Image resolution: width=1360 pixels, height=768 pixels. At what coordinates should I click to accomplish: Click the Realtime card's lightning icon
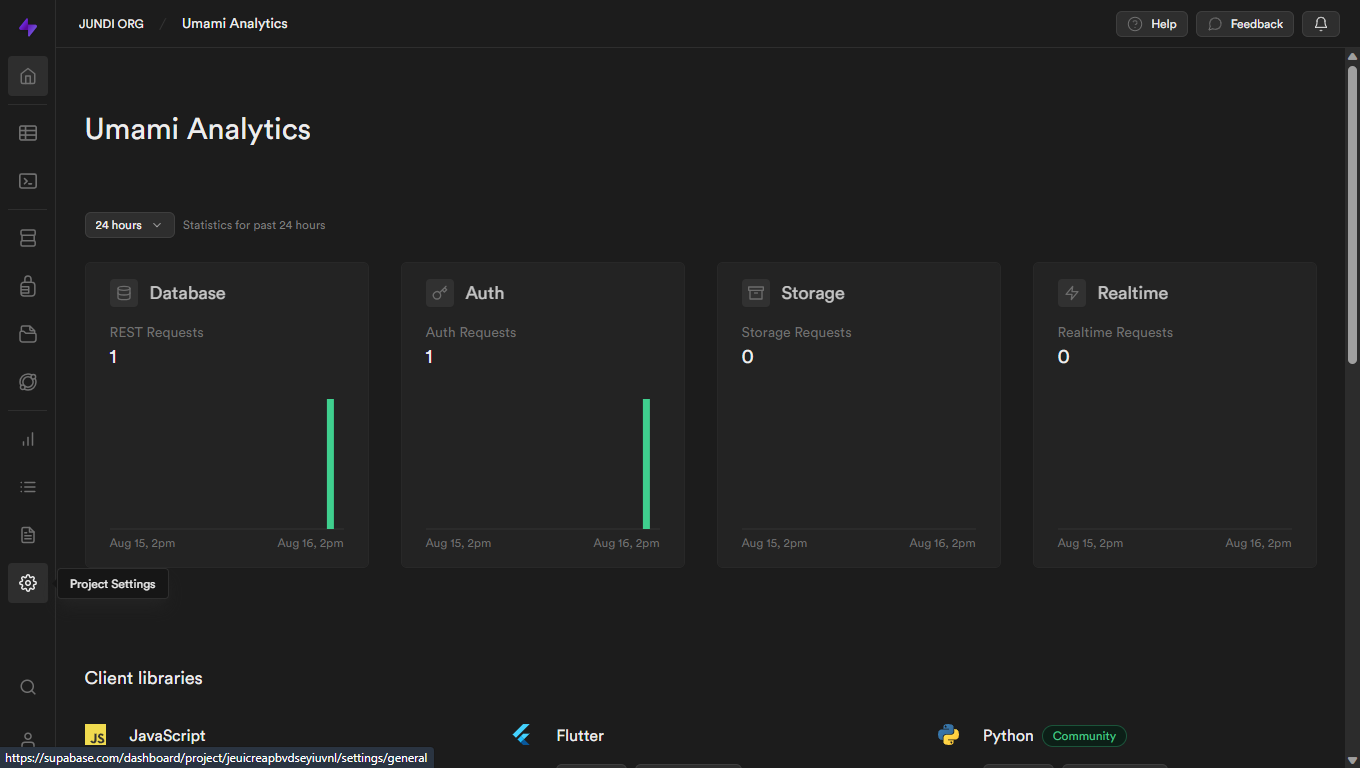coord(1072,293)
